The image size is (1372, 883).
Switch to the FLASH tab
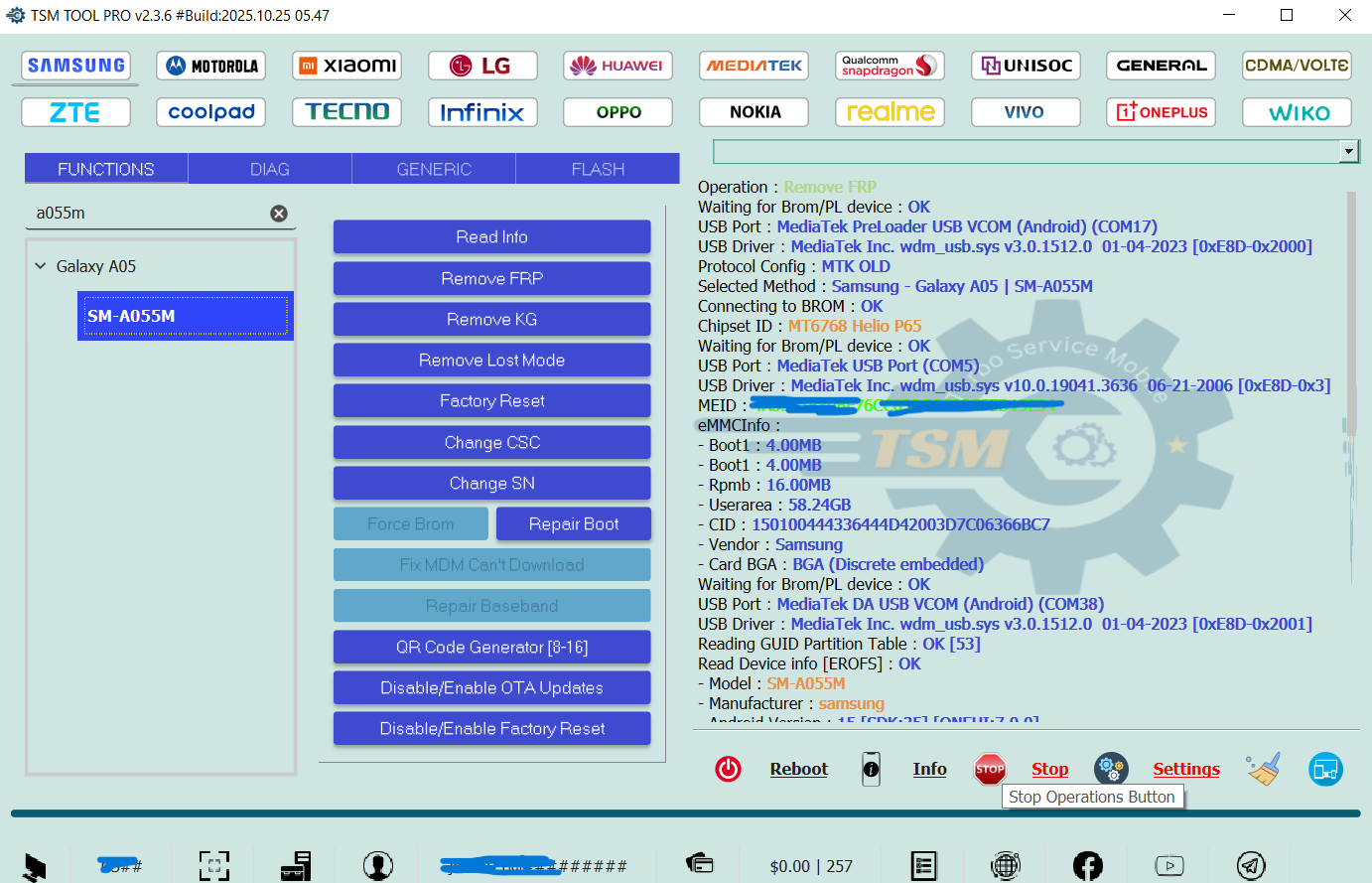point(598,169)
